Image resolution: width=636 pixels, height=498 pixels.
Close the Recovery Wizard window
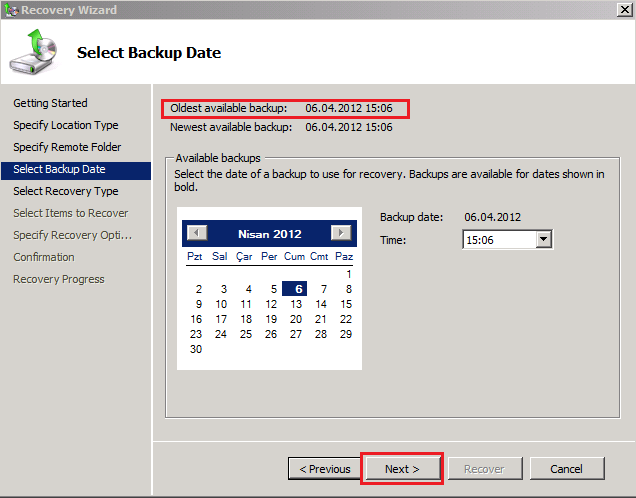[622, 10]
